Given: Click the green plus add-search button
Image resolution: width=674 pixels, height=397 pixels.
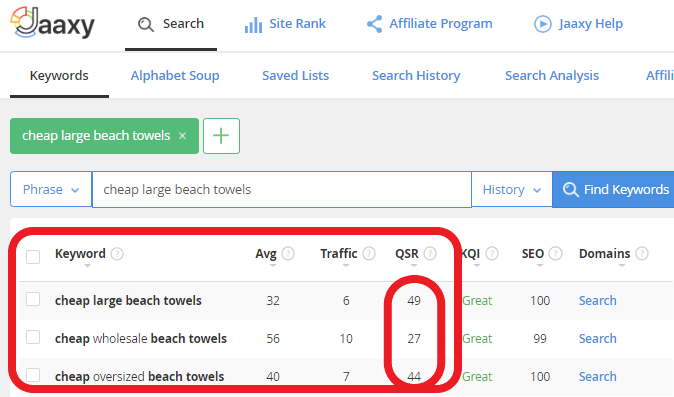Looking at the screenshot, I should point(221,136).
